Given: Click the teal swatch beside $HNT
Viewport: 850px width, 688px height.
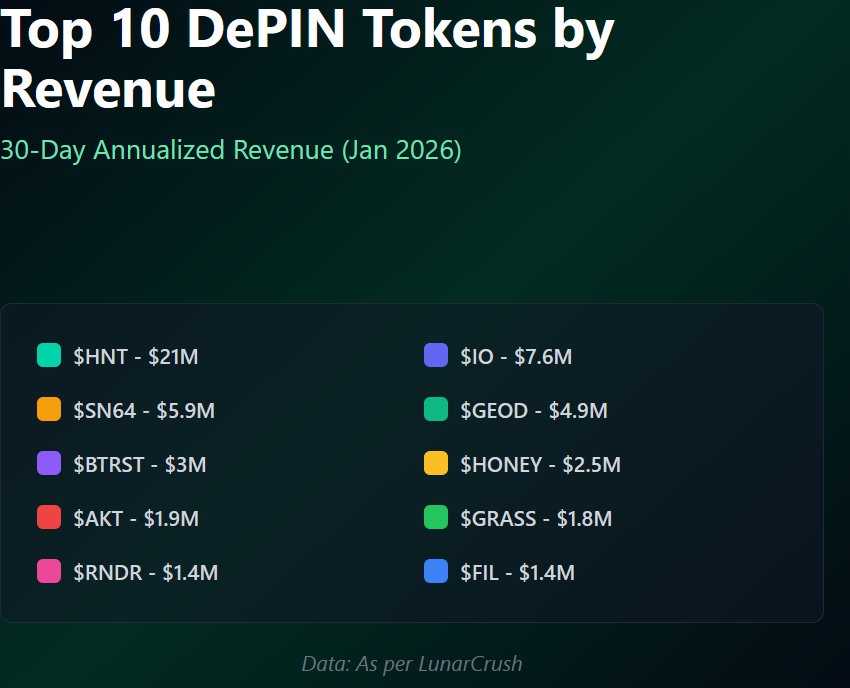Looking at the screenshot, I should pyautogui.click(x=49, y=355).
